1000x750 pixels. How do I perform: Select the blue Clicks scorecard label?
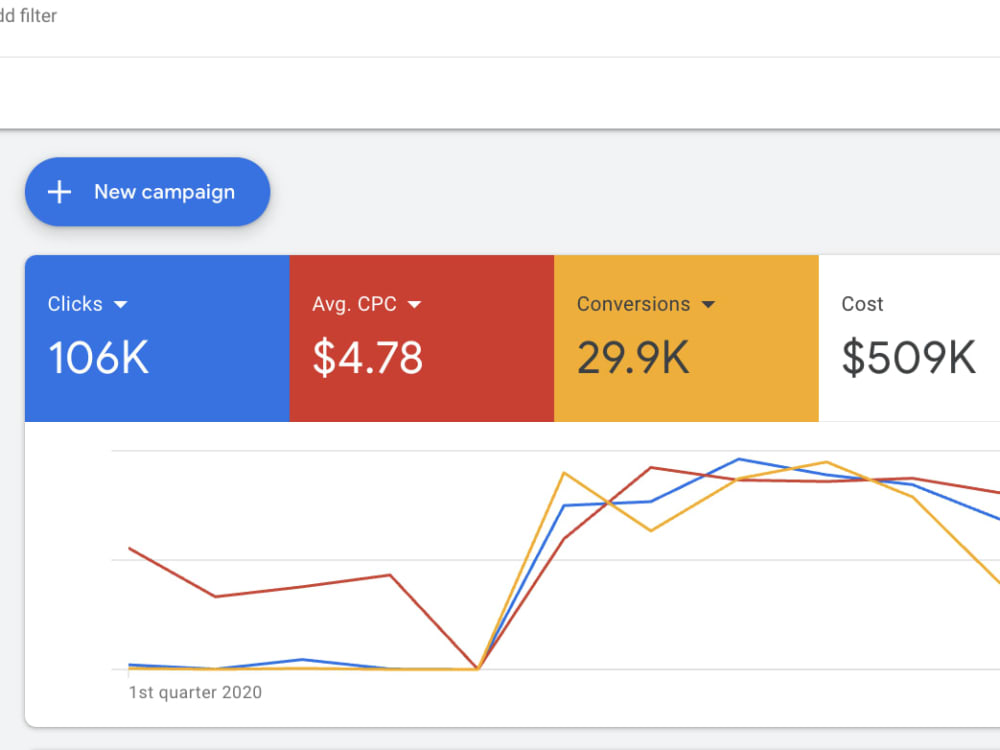pyautogui.click(x=75, y=304)
